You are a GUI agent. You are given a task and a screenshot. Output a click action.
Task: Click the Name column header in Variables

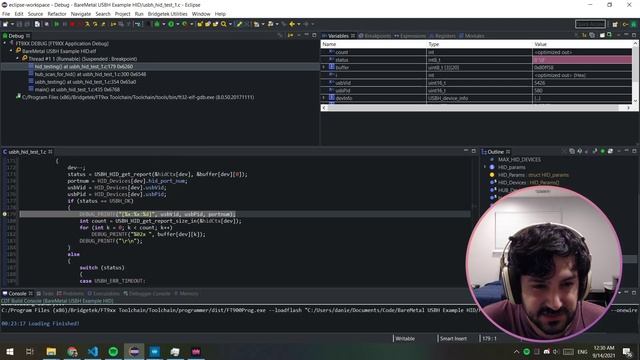click(373, 44)
